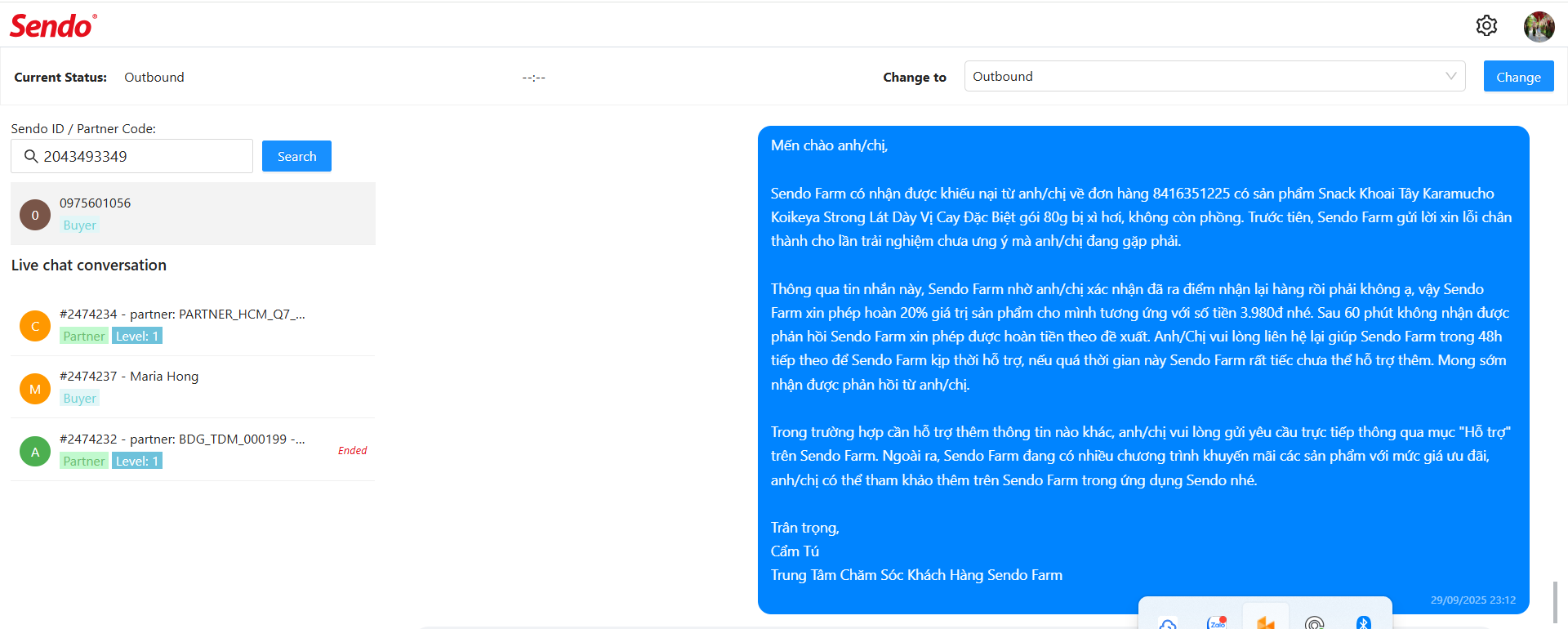Click the blue chat message starting "Mến chào anh/chị"
Image resolution: width=1568 pixels, height=629 pixels.
tap(1143, 369)
